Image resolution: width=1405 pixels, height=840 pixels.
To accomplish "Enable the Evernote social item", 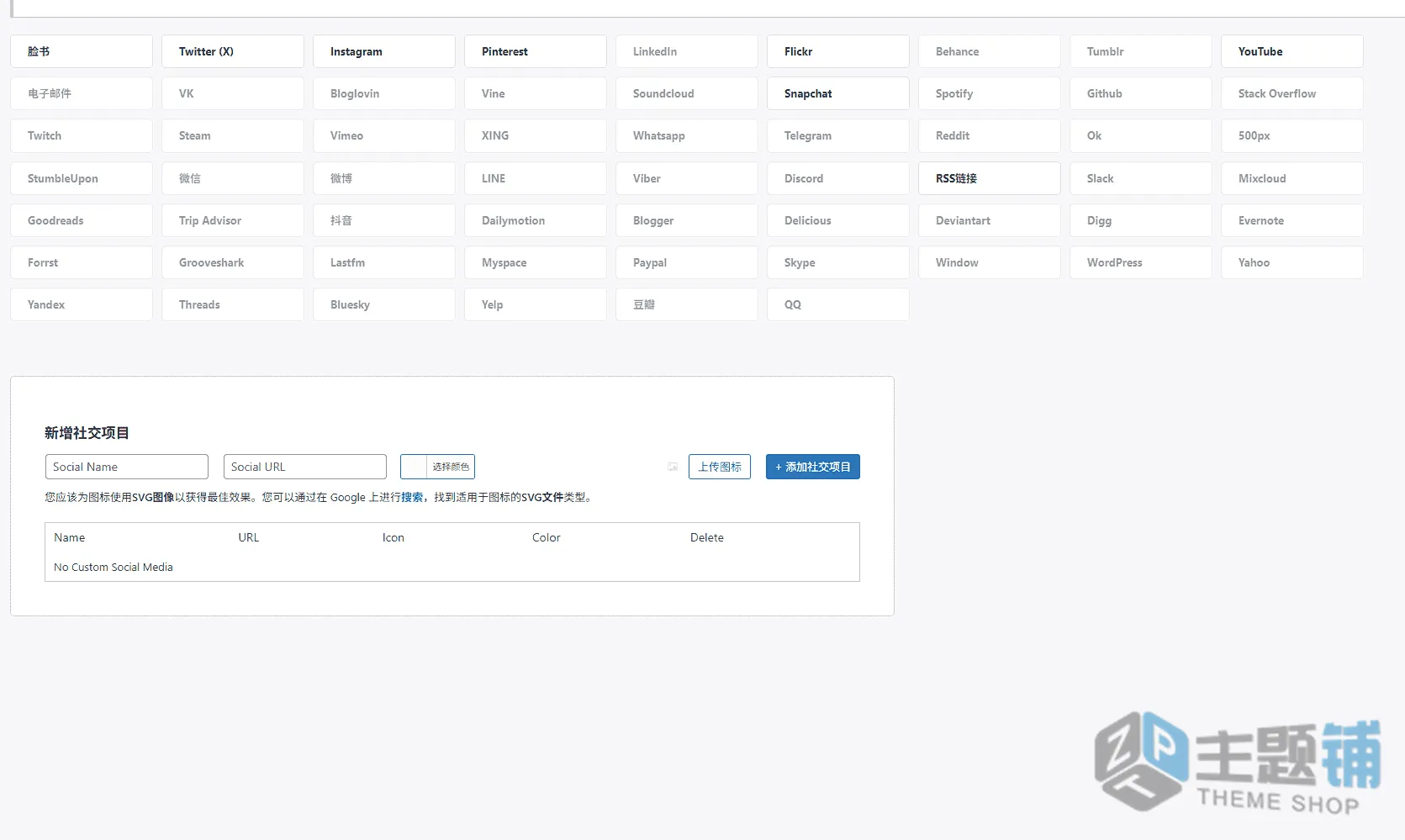I will (1292, 220).
